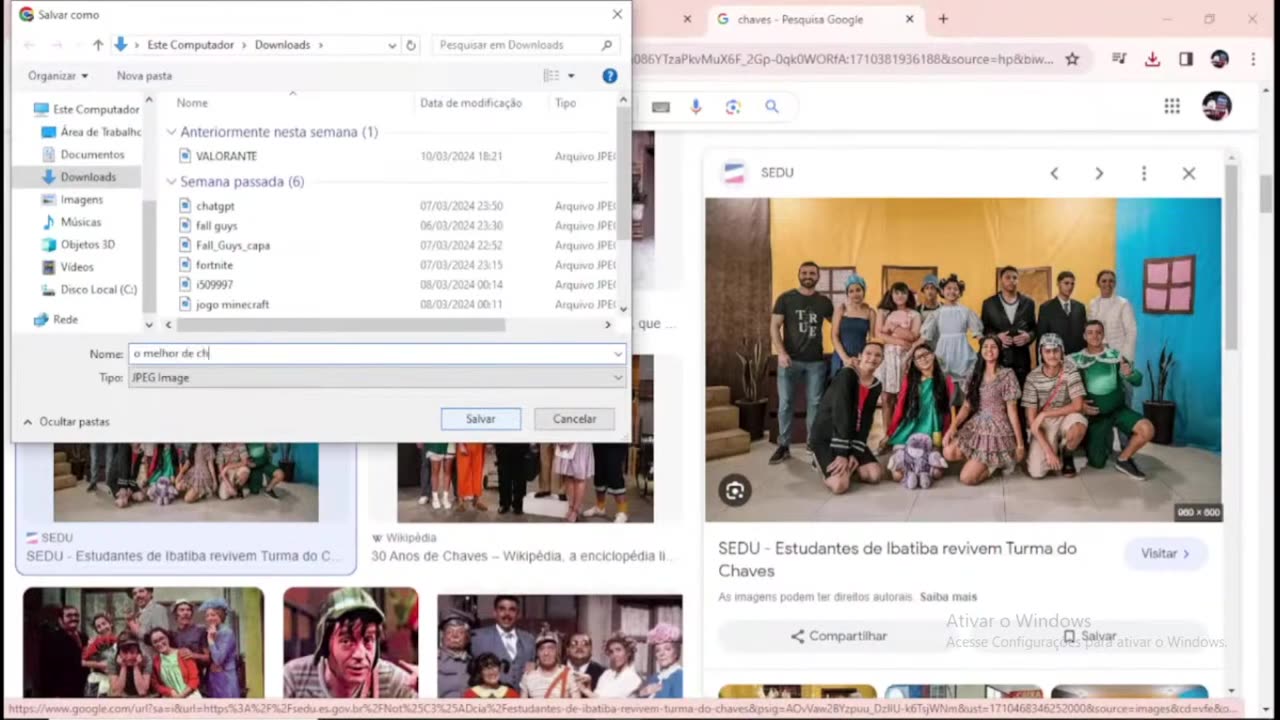Open help in the Salvar como dialog

click(x=610, y=76)
